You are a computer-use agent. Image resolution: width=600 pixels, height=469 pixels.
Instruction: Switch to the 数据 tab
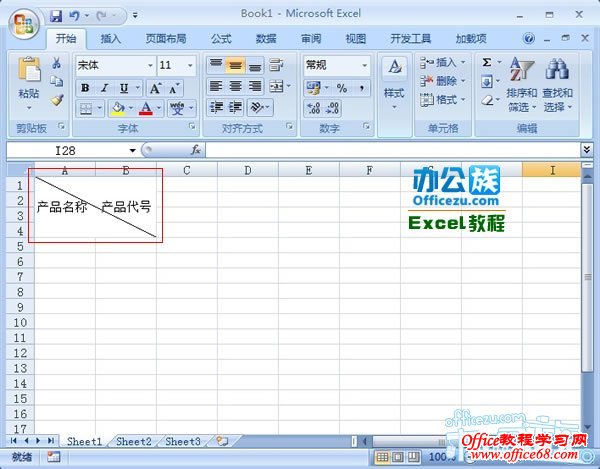pyautogui.click(x=266, y=39)
